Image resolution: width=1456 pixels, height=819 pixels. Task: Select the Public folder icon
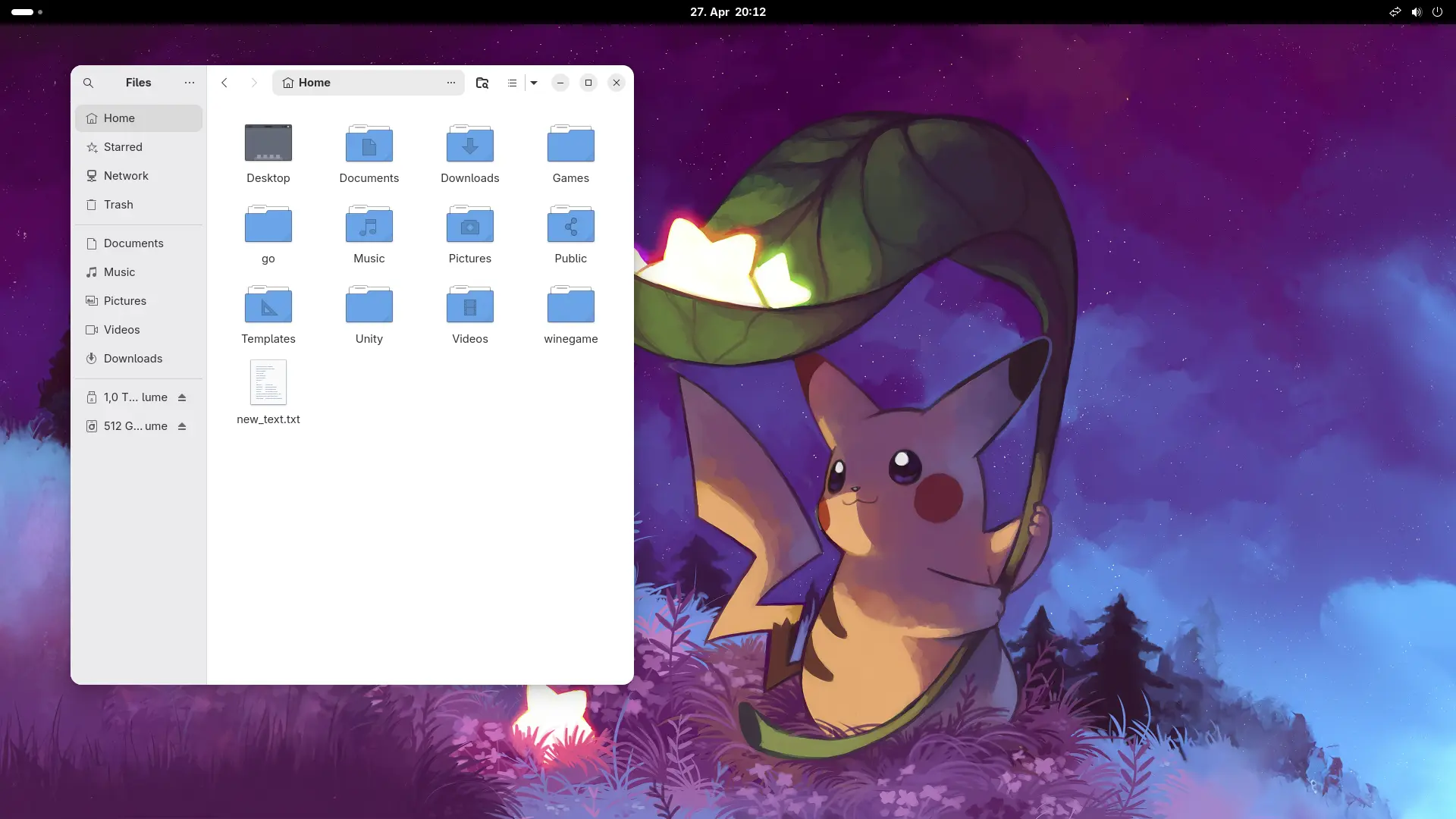click(x=571, y=223)
